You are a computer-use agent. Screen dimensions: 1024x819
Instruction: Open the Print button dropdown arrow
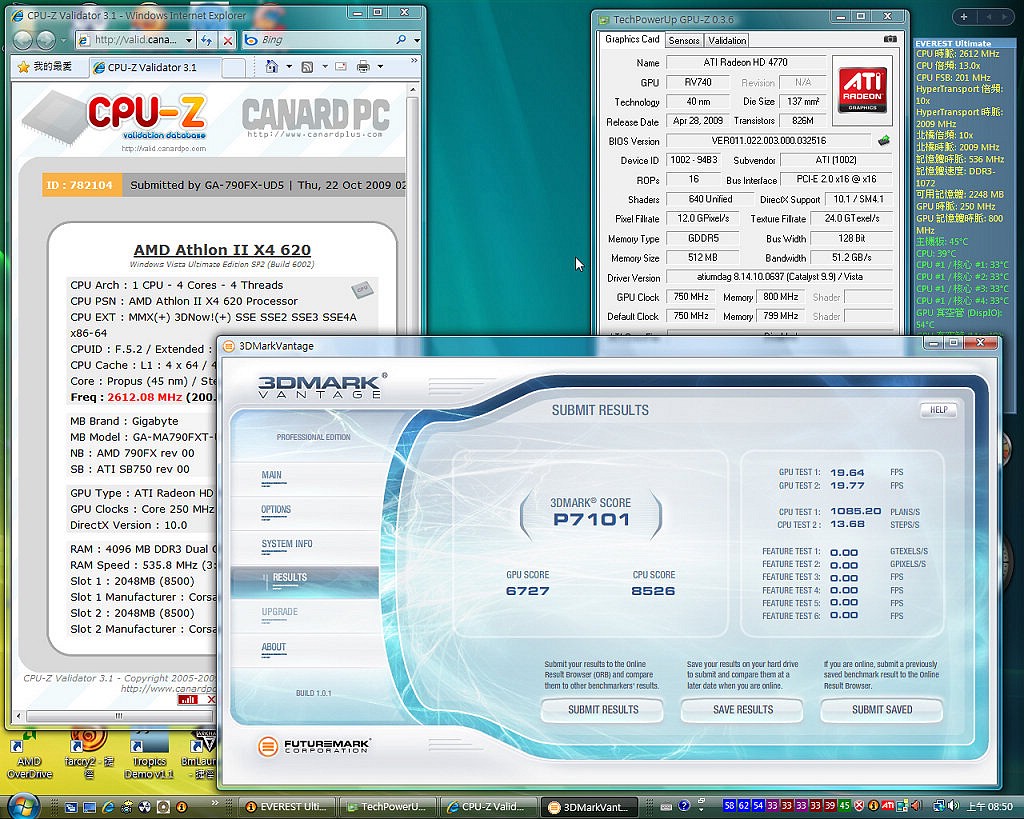380,67
